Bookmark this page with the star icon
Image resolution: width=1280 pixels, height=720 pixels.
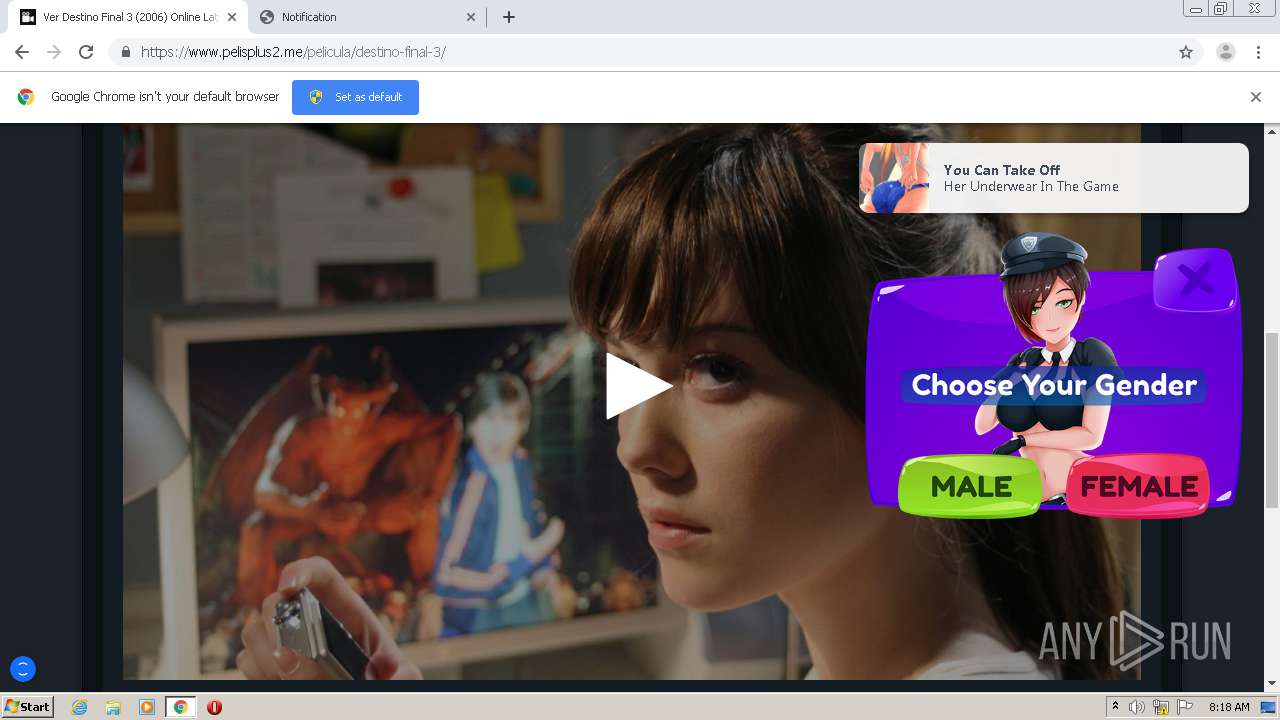(x=1186, y=52)
